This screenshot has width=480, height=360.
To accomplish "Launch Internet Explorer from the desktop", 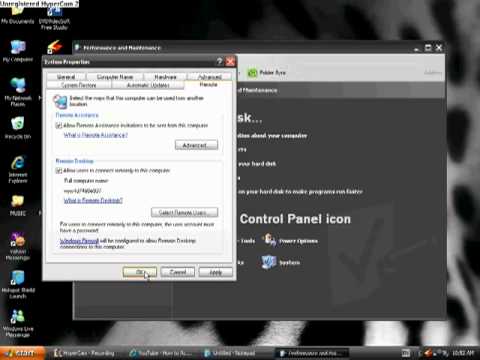I will click(x=18, y=169).
